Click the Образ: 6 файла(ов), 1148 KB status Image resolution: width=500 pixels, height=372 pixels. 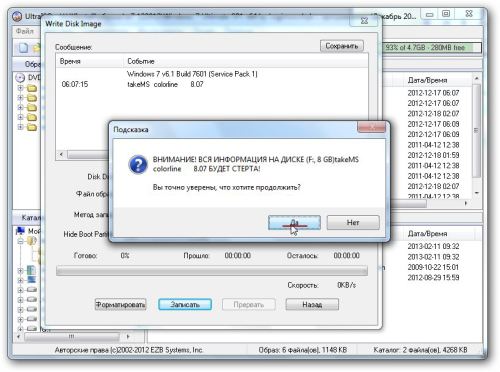[303, 350]
